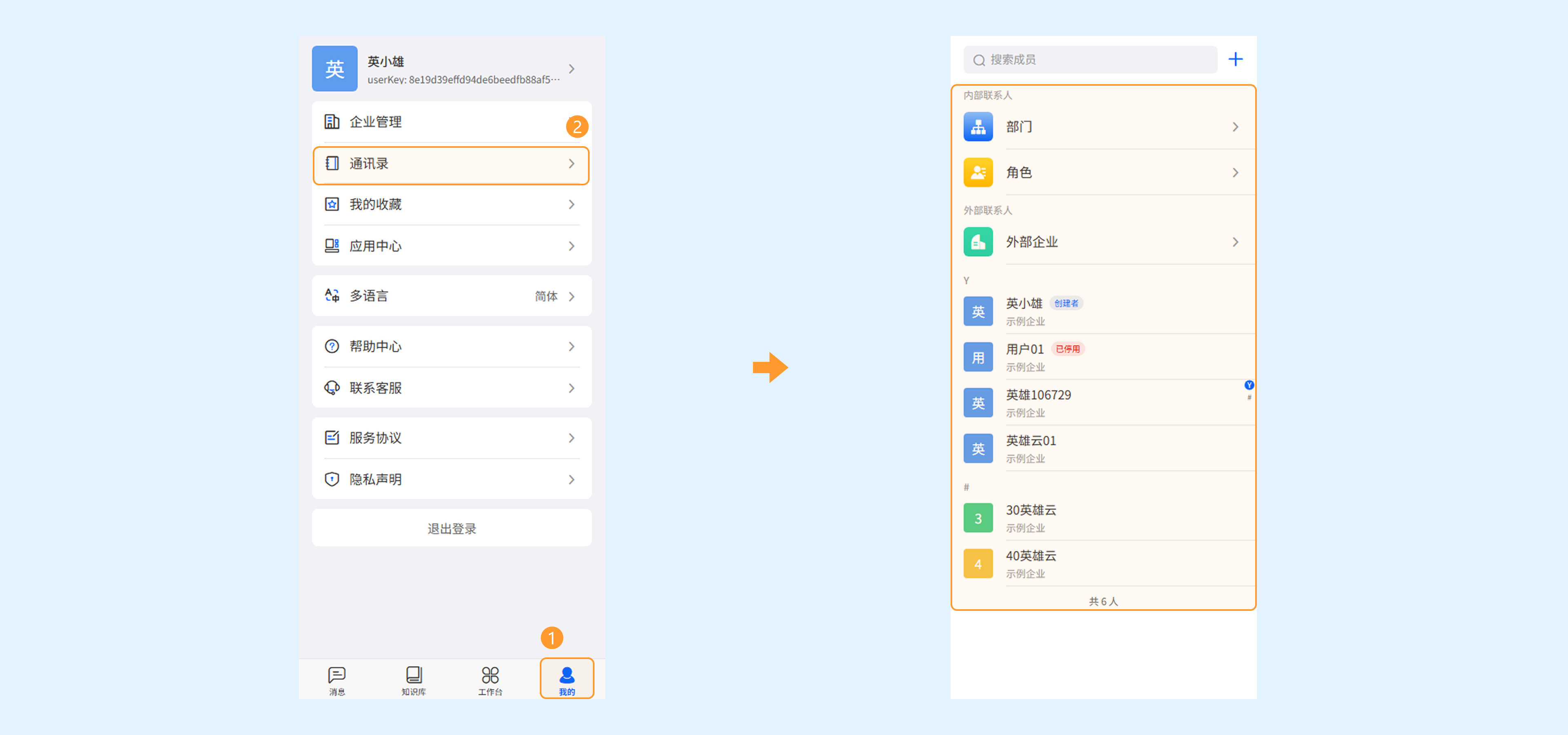
Task: Click the 退出登录 button
Action: coord(452,528)
